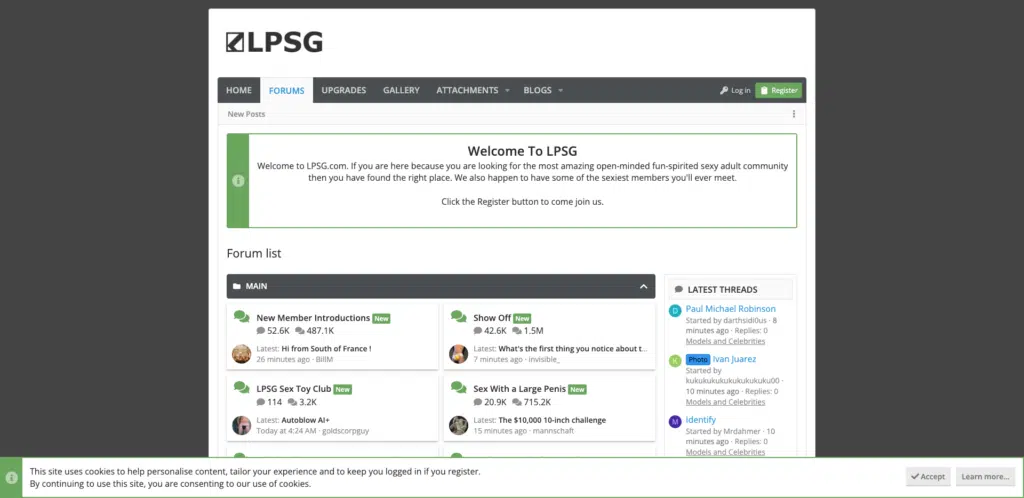Click the Learn more button
This screenshot has width=1024, height=498.
(985, 476)
